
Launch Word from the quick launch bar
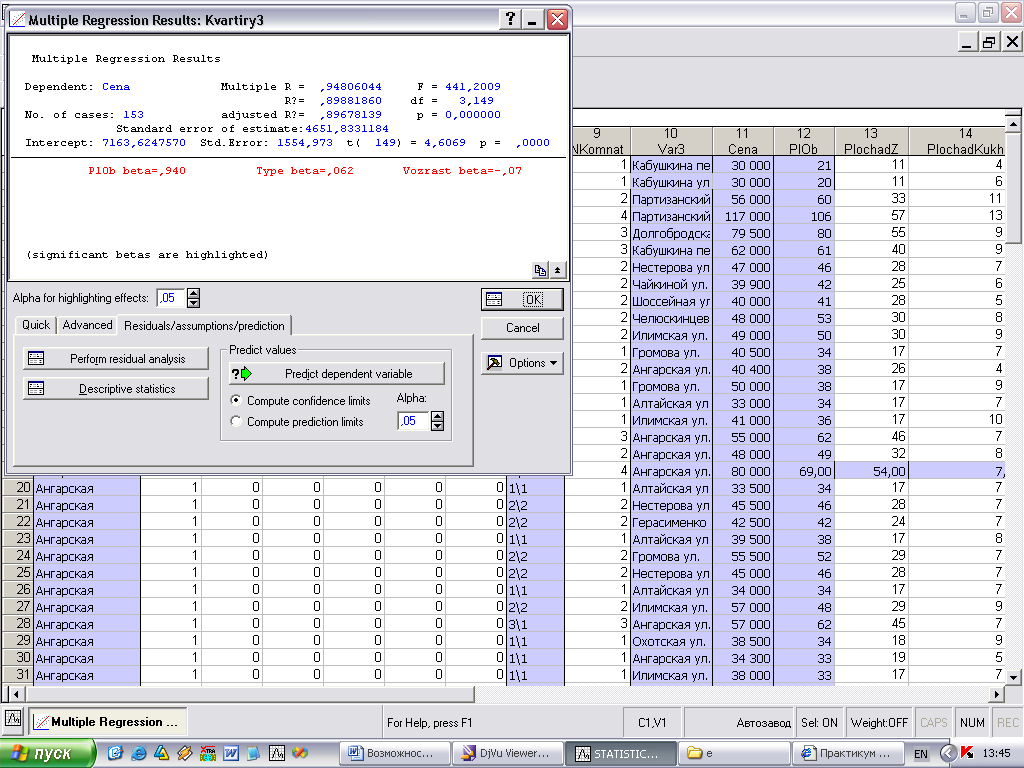(x=230, y=752)
